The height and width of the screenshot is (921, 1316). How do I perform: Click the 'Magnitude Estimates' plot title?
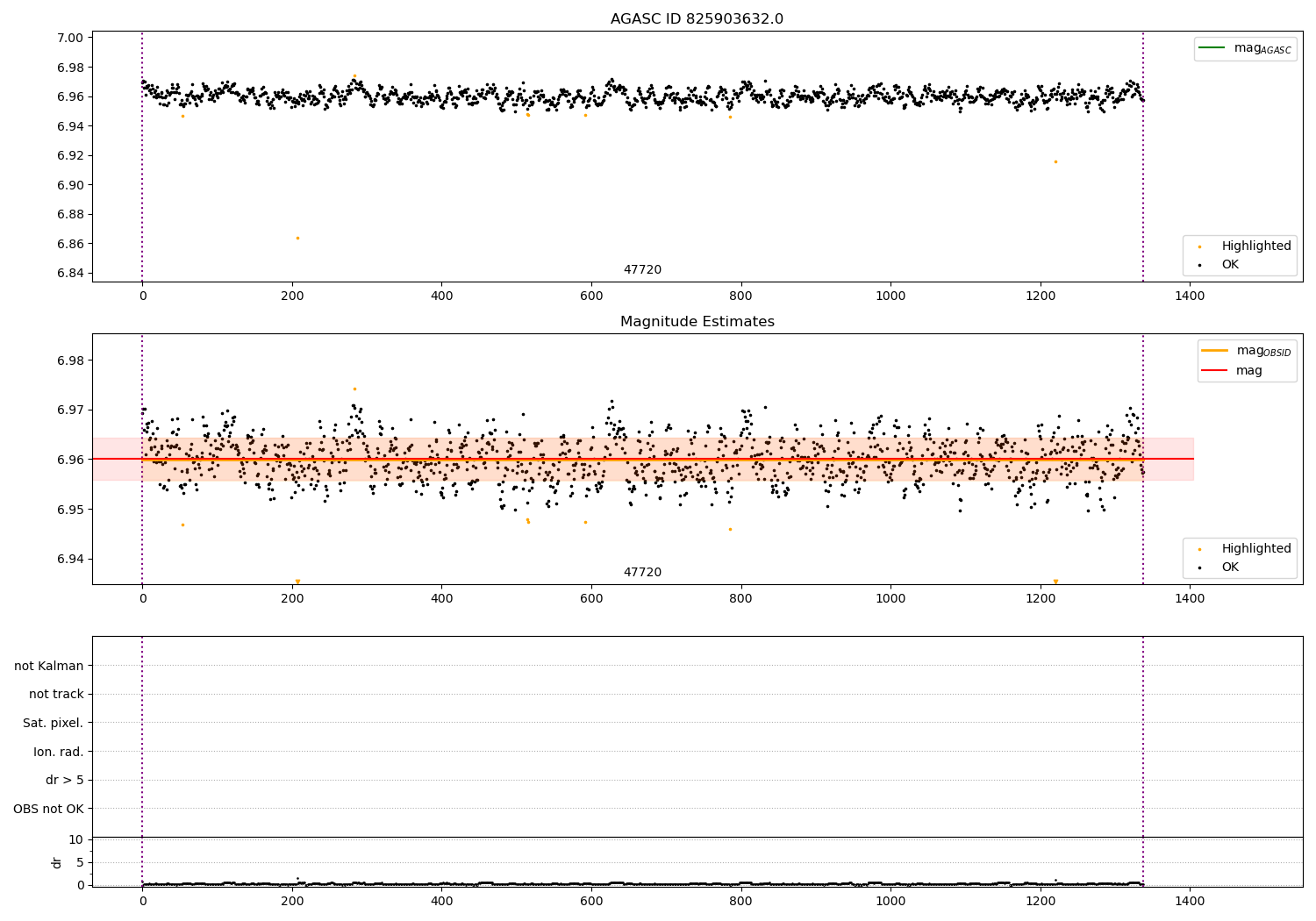(x=697, y=322)
